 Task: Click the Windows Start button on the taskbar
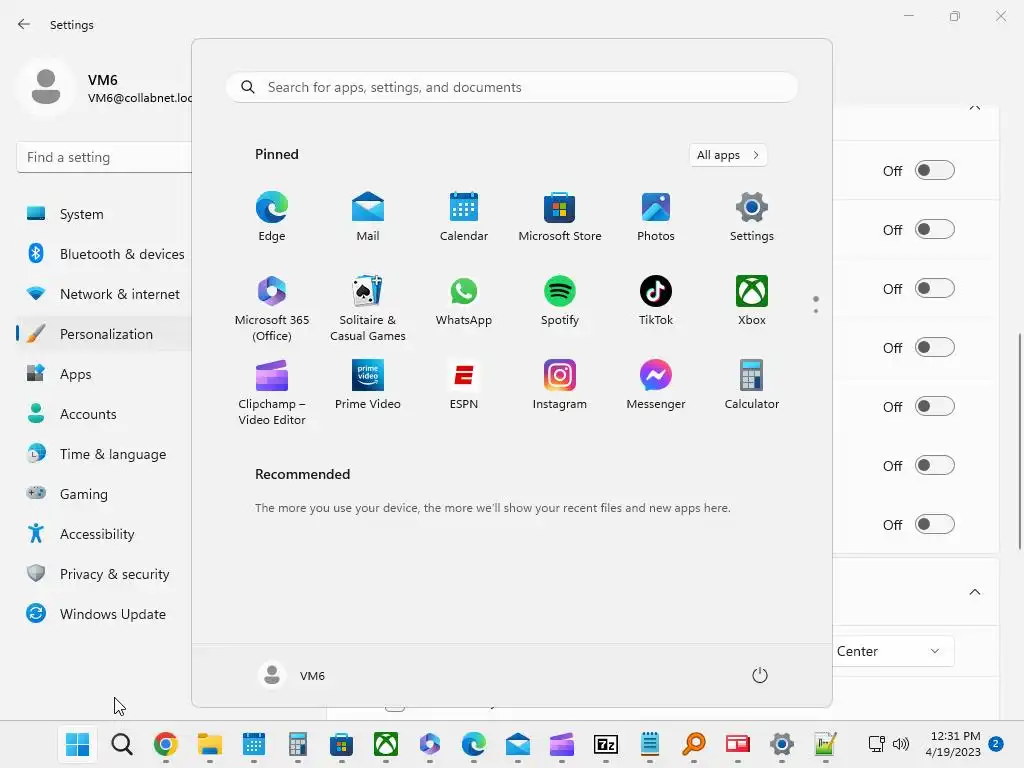pos(77,744)
